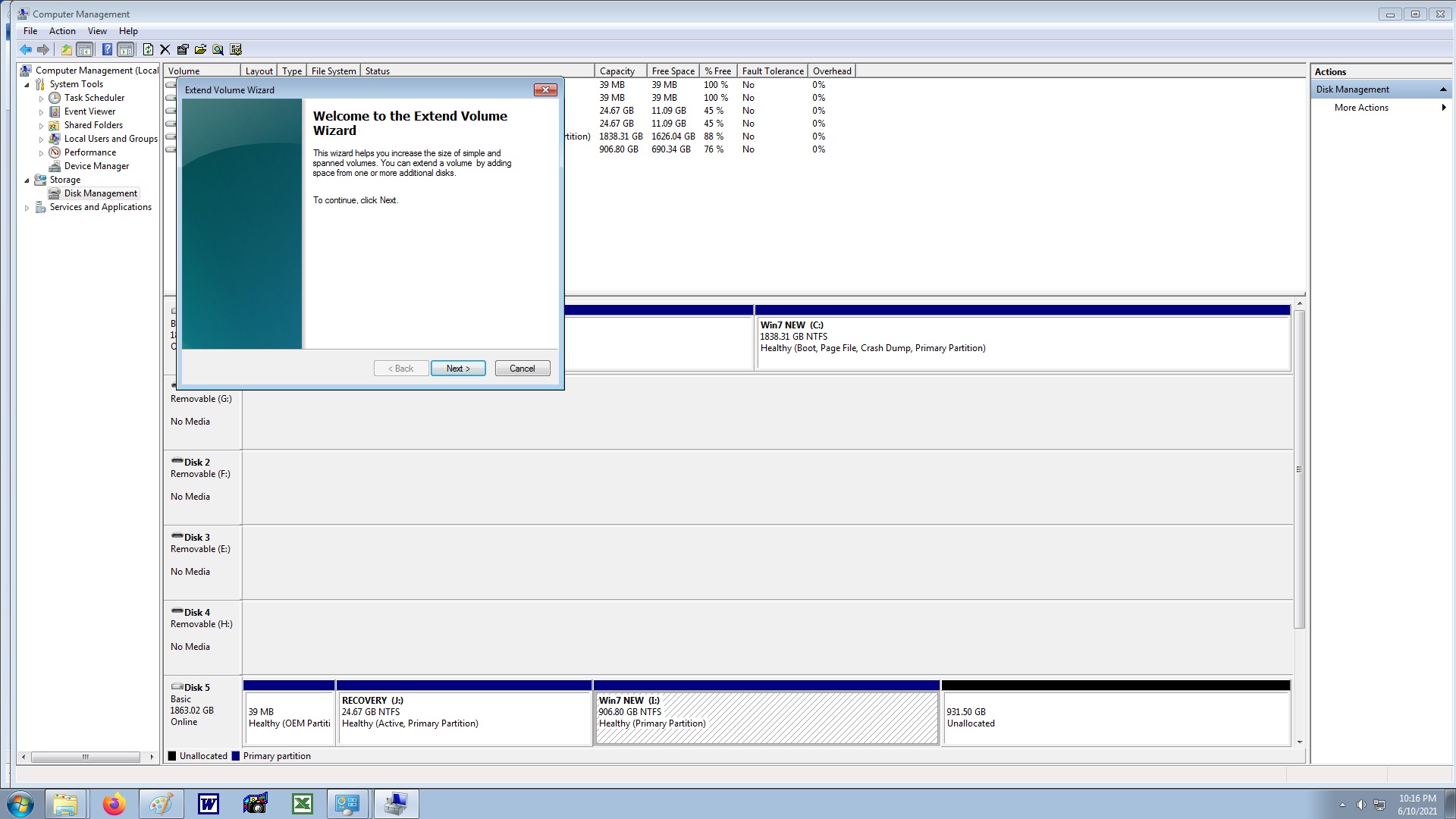Expand the More Actions submenu arrow

click(1443, 108)
